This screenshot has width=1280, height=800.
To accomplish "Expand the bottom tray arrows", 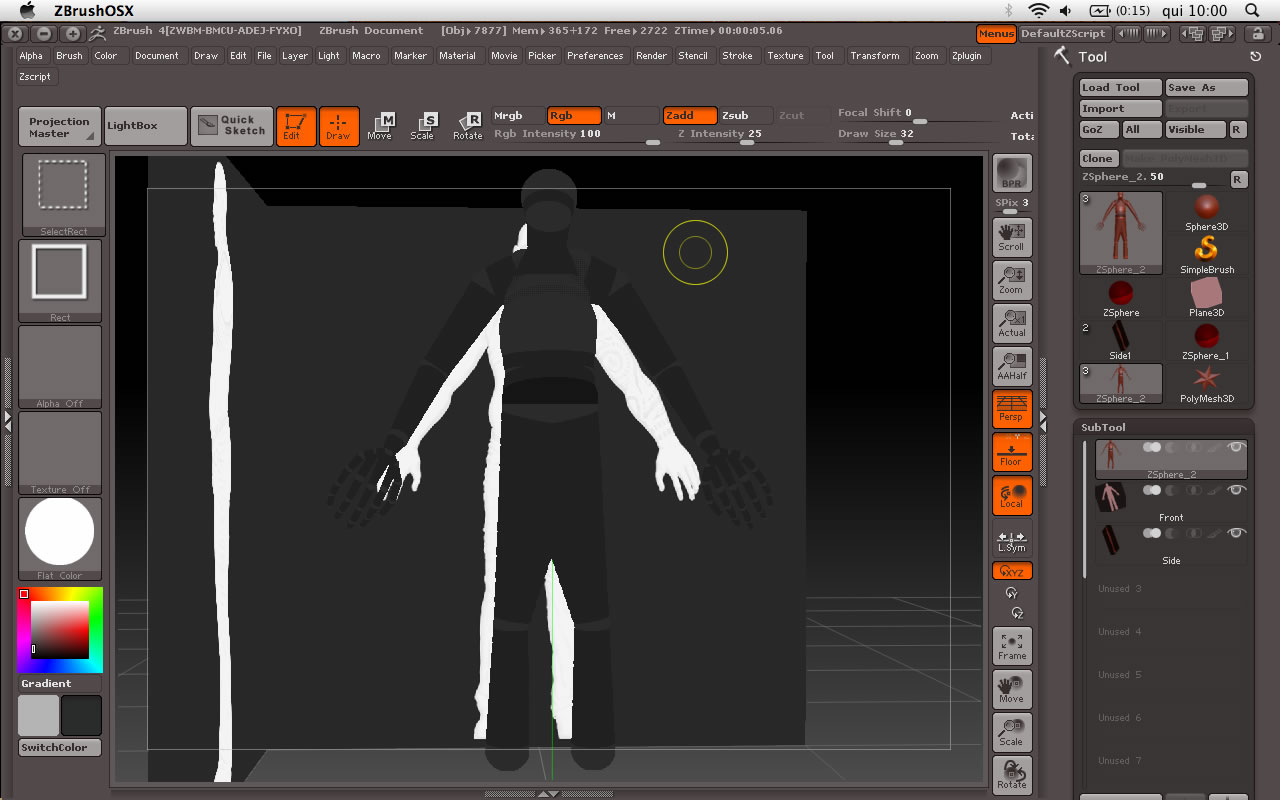I will point(548,793).
